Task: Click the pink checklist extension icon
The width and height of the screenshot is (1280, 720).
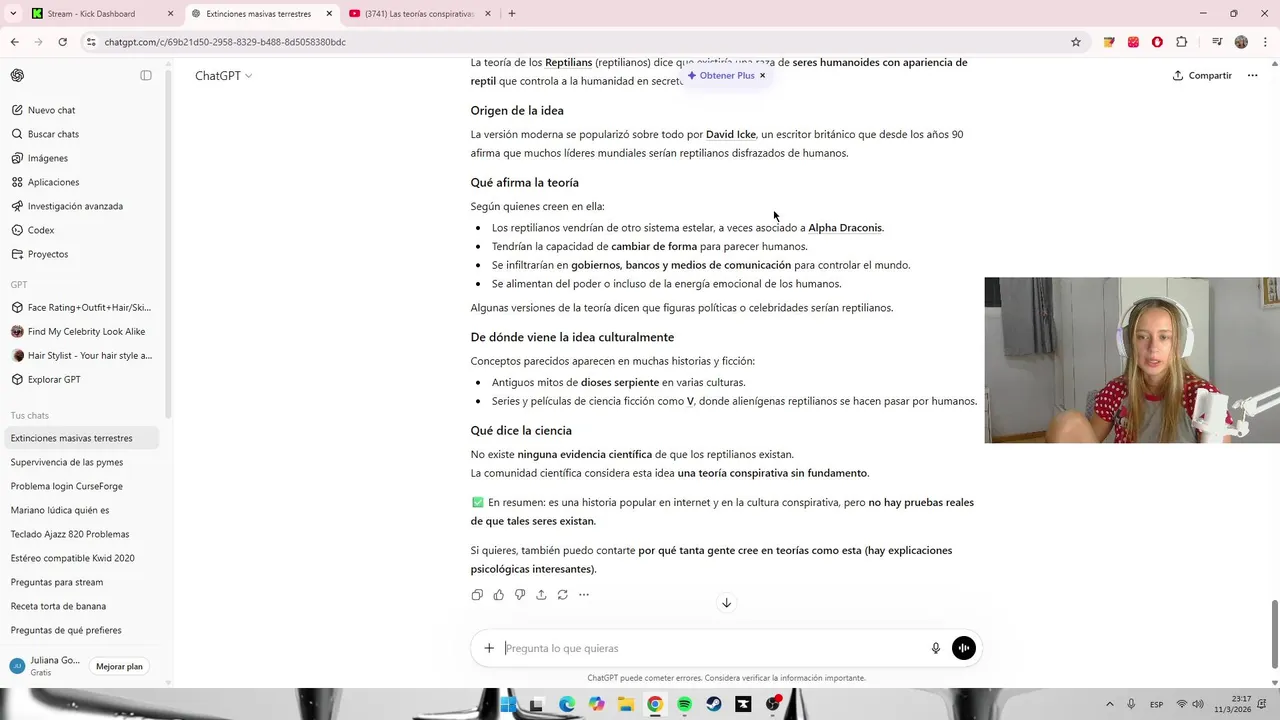Action: pyautogui.click(x=1133, y=42)
